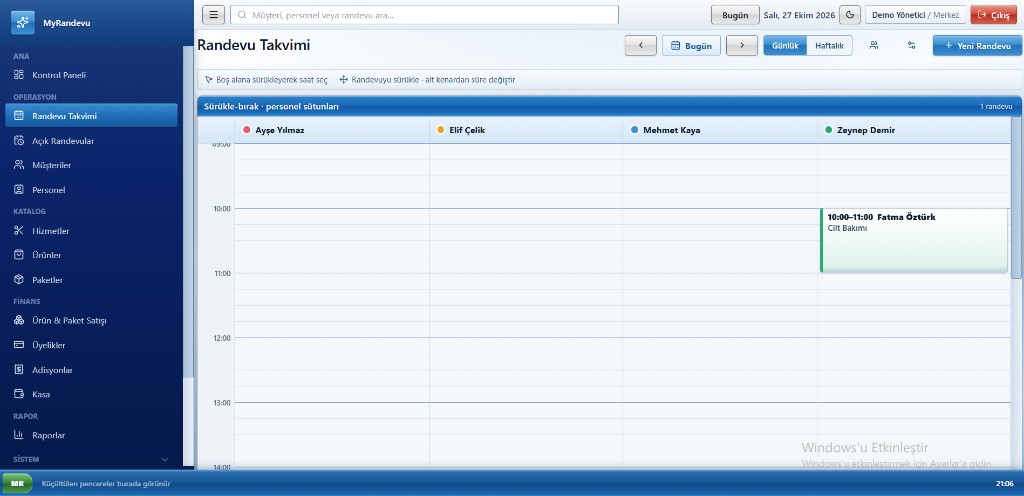Viewport: 1024px width, 496px height.
Task: Click the Ürünler box icon
Action: click(x=19, y=255)
